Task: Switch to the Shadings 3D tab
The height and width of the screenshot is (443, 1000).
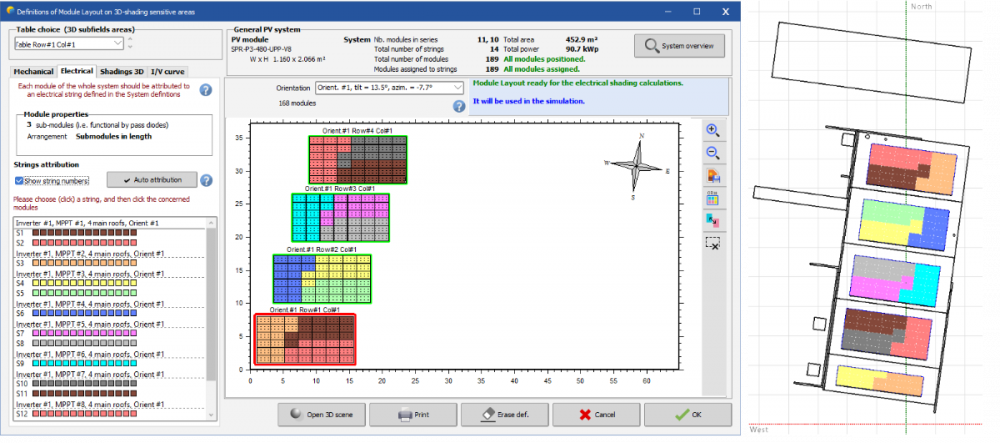Action: (124, 72)
